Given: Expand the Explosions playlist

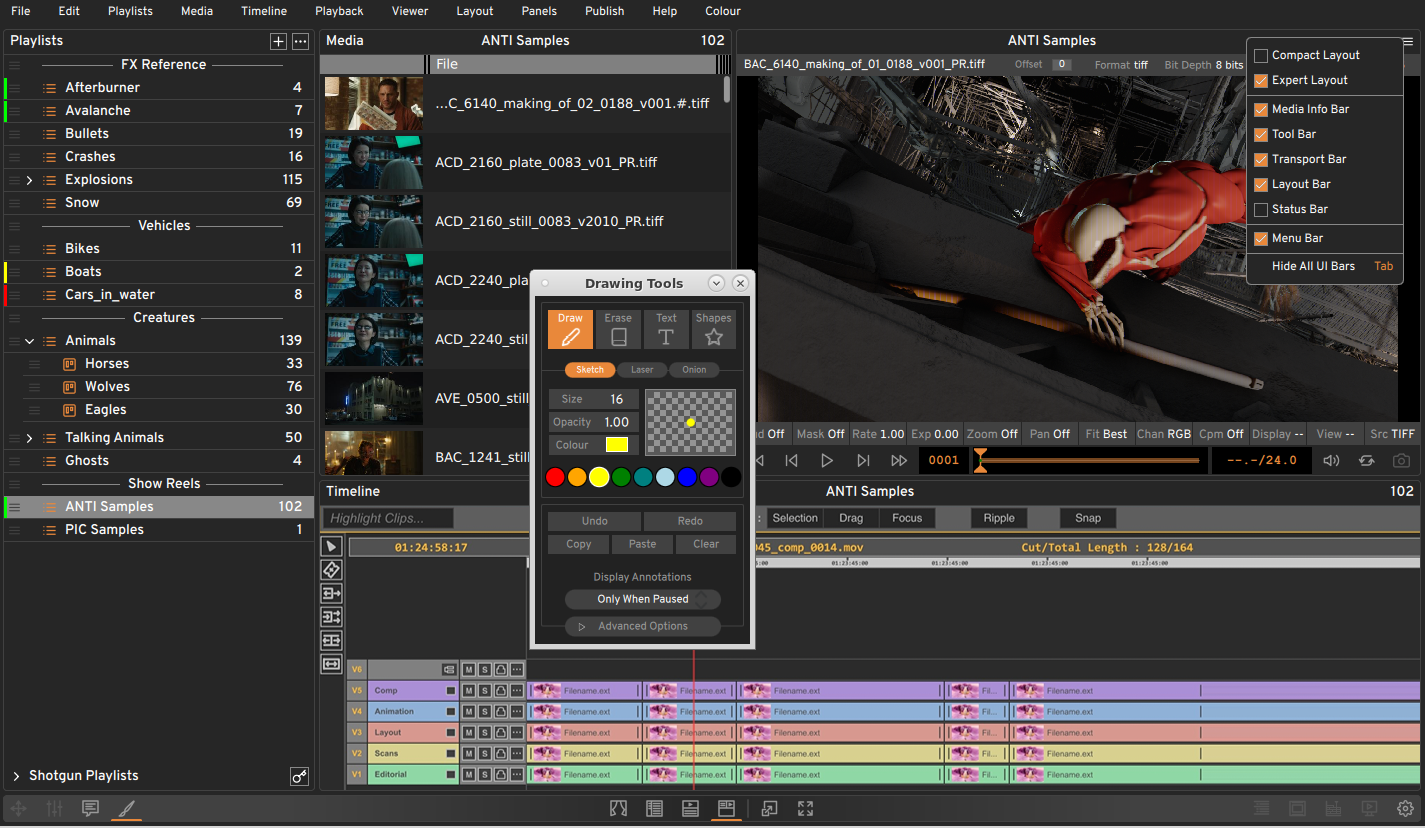Looking at the screenshot, I should [x=28, y=179].
